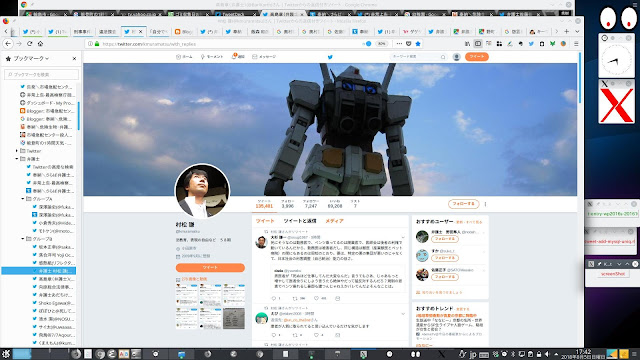Open the selected 弁護士 村松 謙 bookmark

39,271
